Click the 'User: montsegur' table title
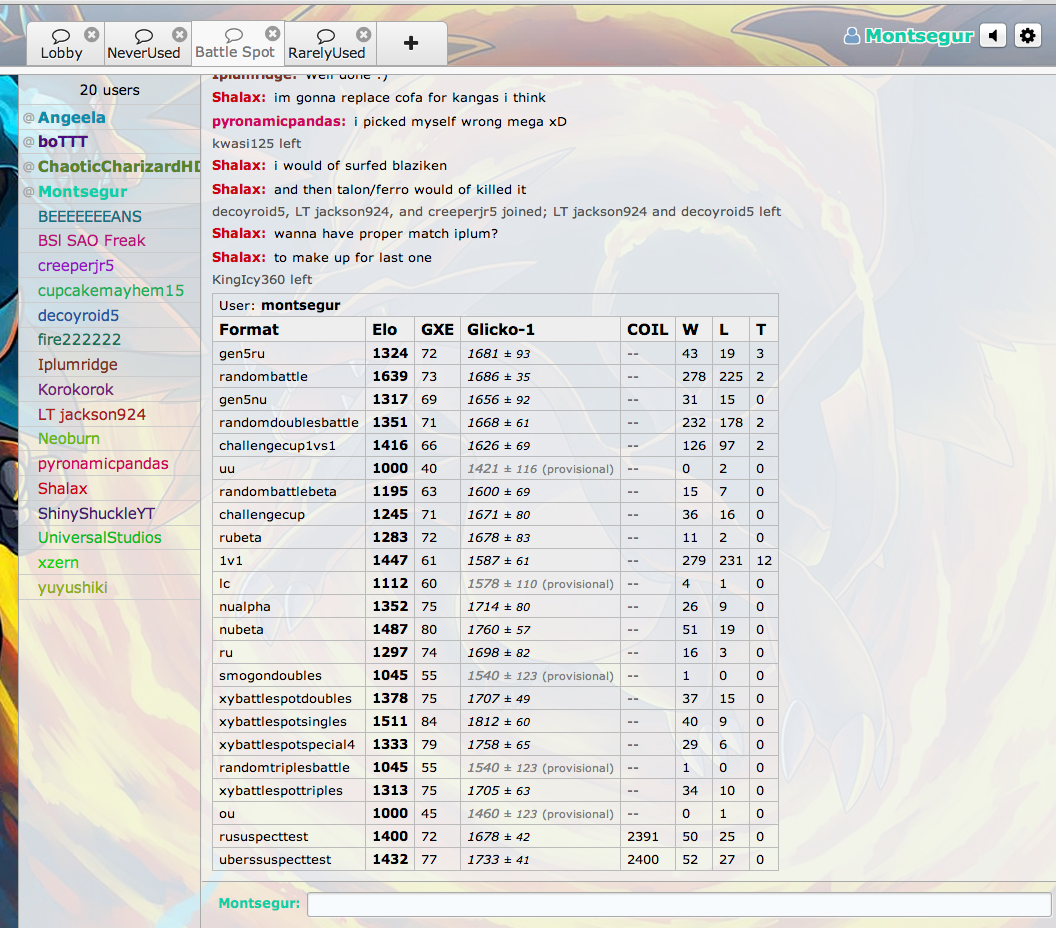1056x928 pixels. [x=279, y=305]
